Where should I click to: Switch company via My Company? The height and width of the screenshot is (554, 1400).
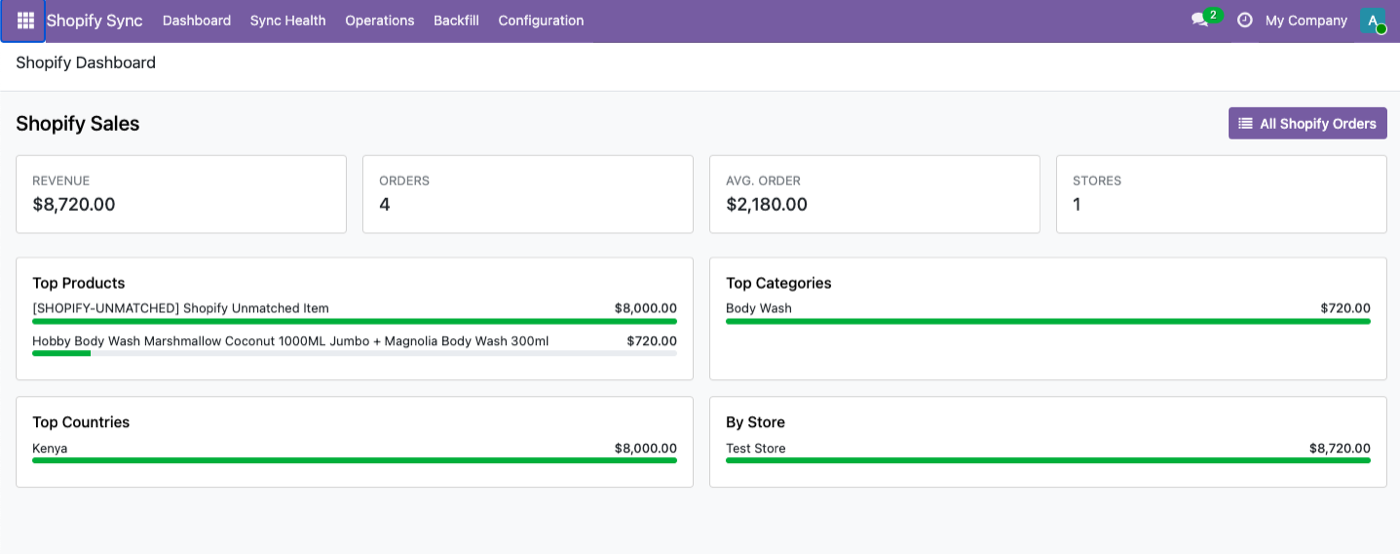1306,20
